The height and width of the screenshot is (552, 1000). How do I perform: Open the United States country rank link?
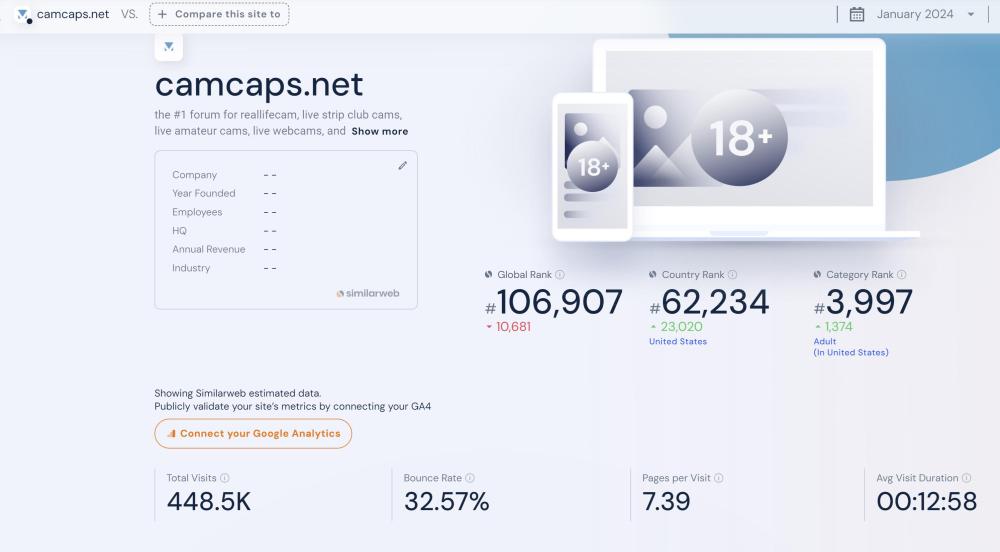(x=678, y=342)
